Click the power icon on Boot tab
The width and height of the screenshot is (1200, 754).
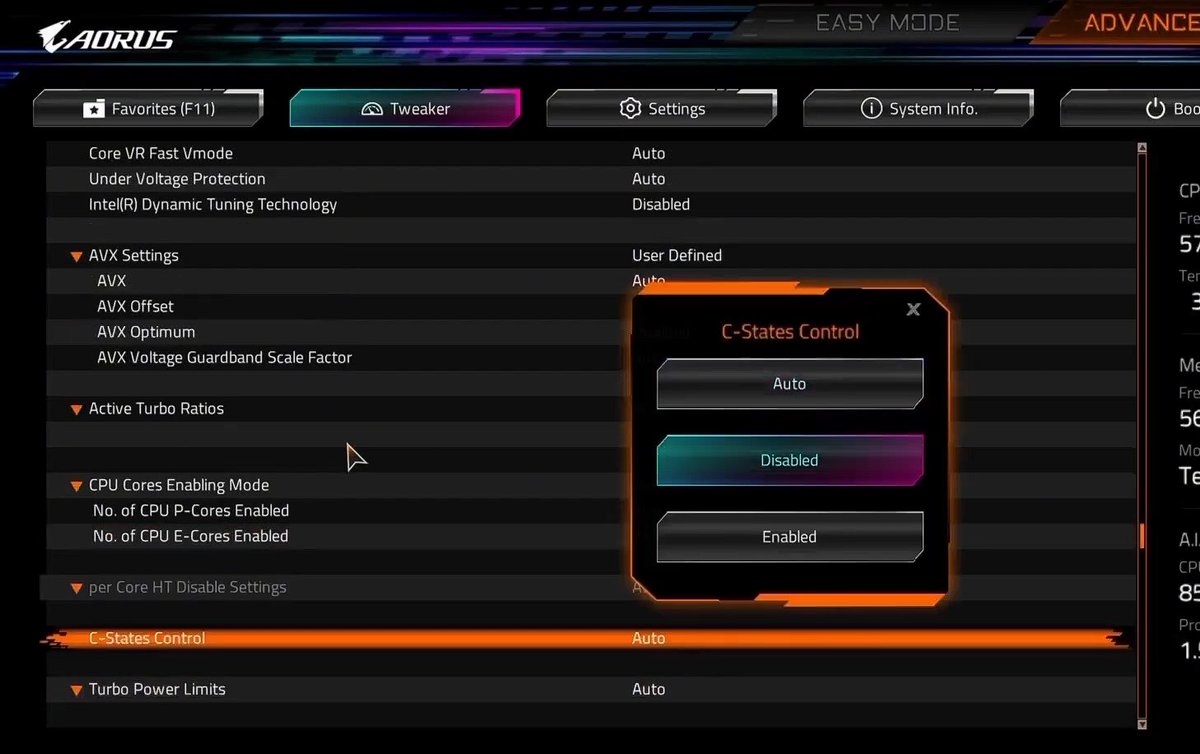pyautogui.click(x=1155, y=108)
